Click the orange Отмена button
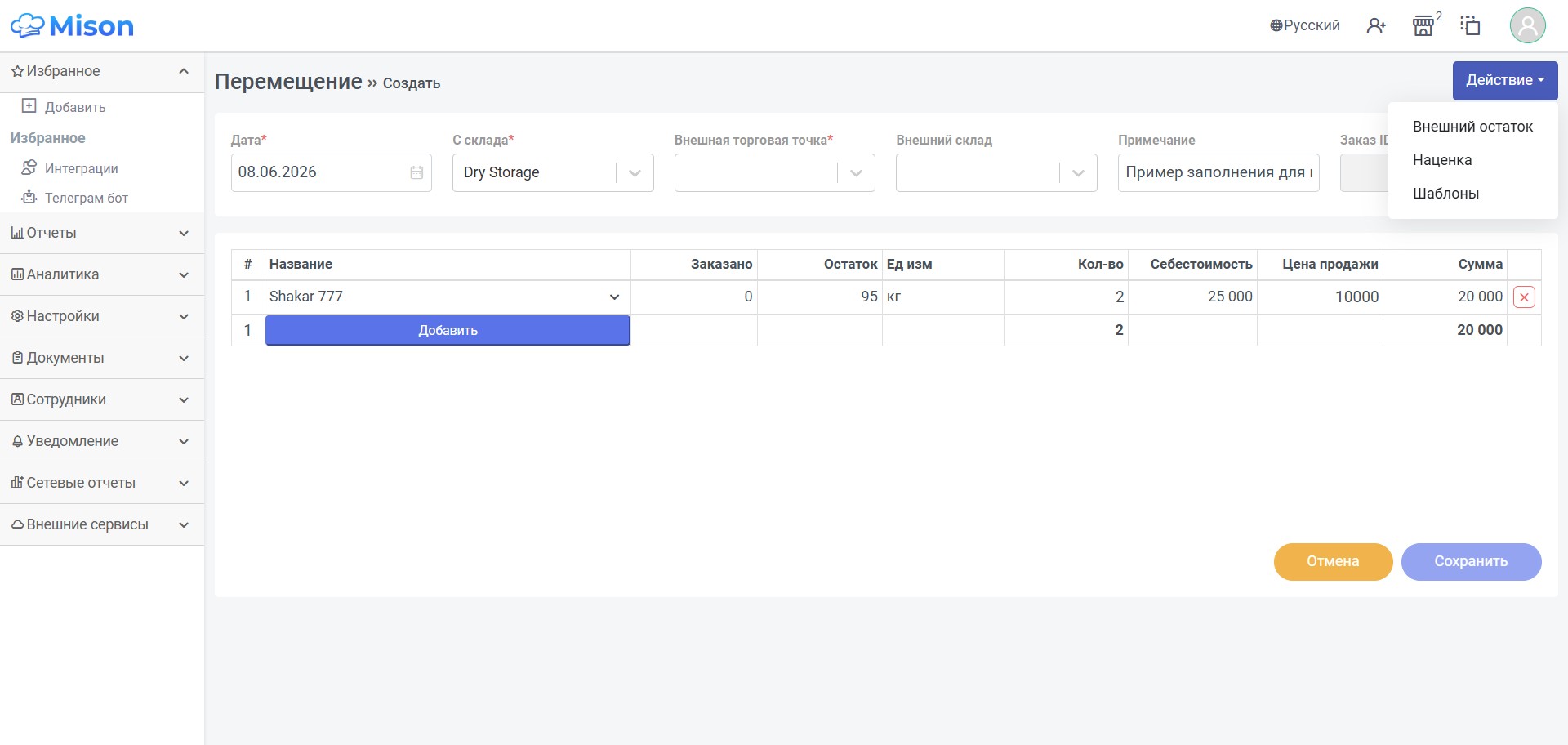The width and height of the screenshot is (1568, 745). pos(1333,562)
